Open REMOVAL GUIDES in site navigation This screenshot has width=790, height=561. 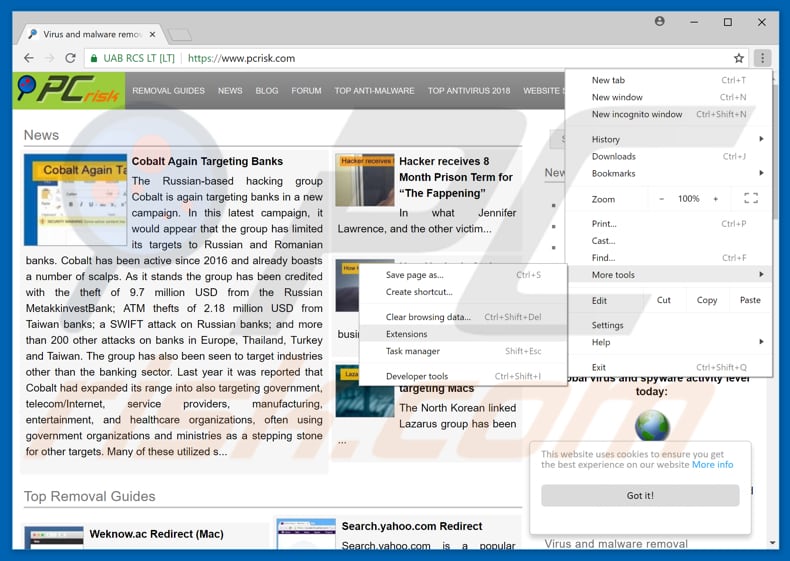tap(168, 91)
